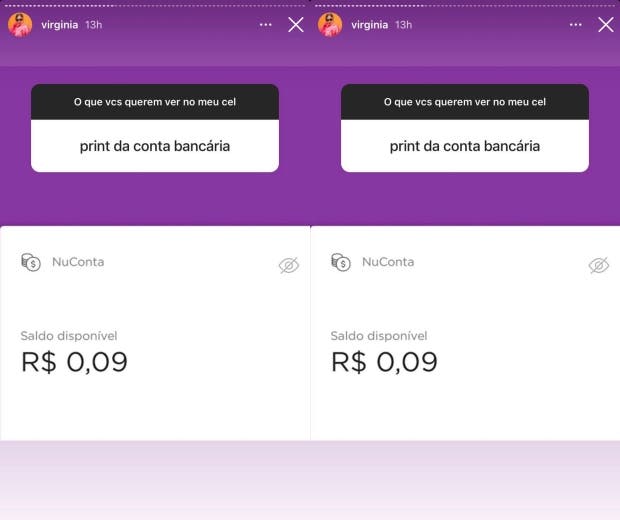
Task: Tap the R$ 0,09 balance in left story
Action: point(74,362)
